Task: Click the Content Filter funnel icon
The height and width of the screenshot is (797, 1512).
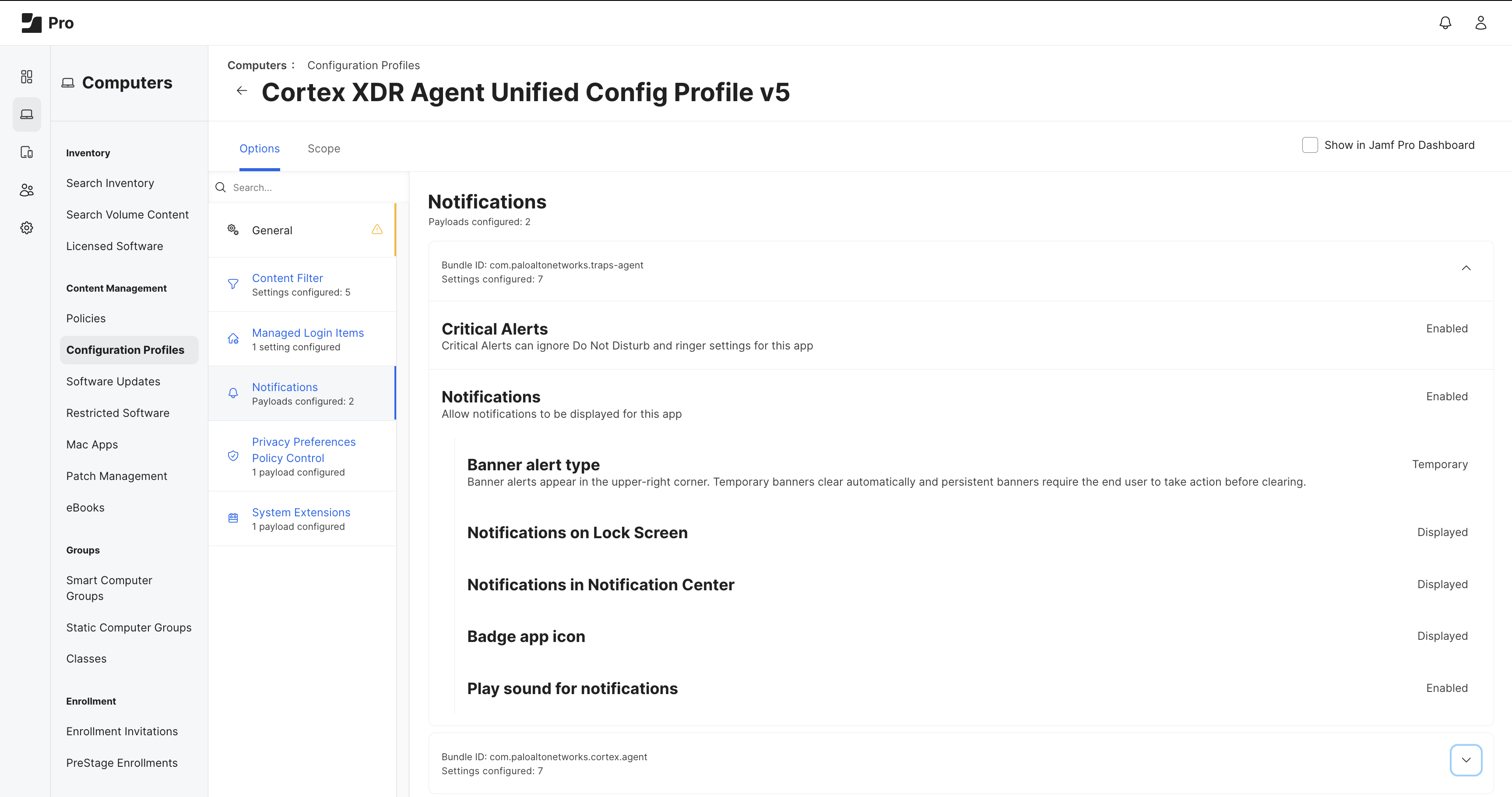Action: (x=233, y=284)
